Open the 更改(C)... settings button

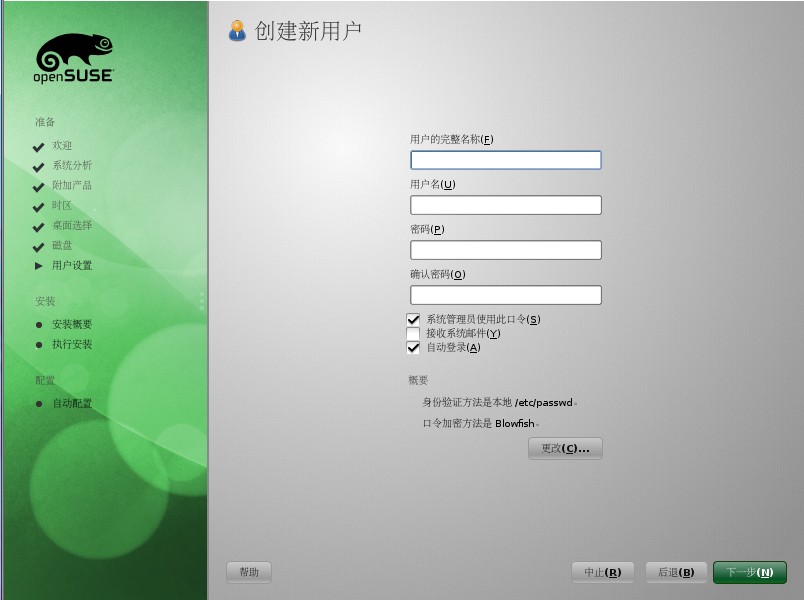(x=565, y=449)
